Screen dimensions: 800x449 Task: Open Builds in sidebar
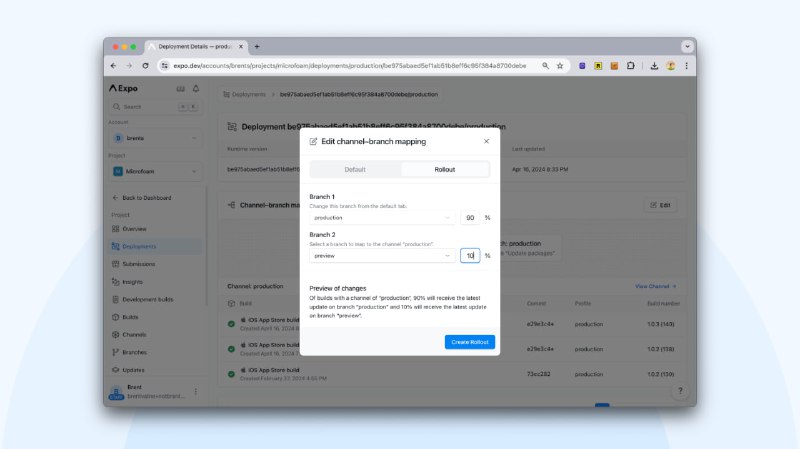pyautogui.click(x=155, y=317)
